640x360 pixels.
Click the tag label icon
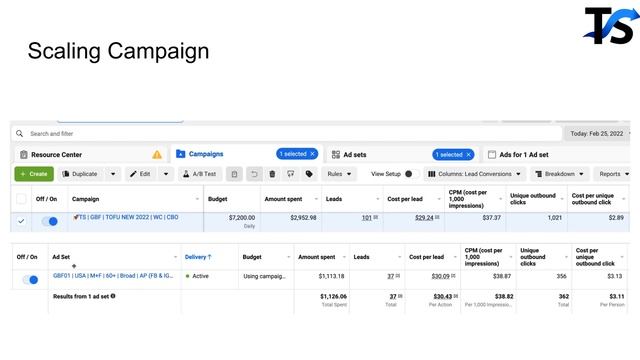point(309,174)
